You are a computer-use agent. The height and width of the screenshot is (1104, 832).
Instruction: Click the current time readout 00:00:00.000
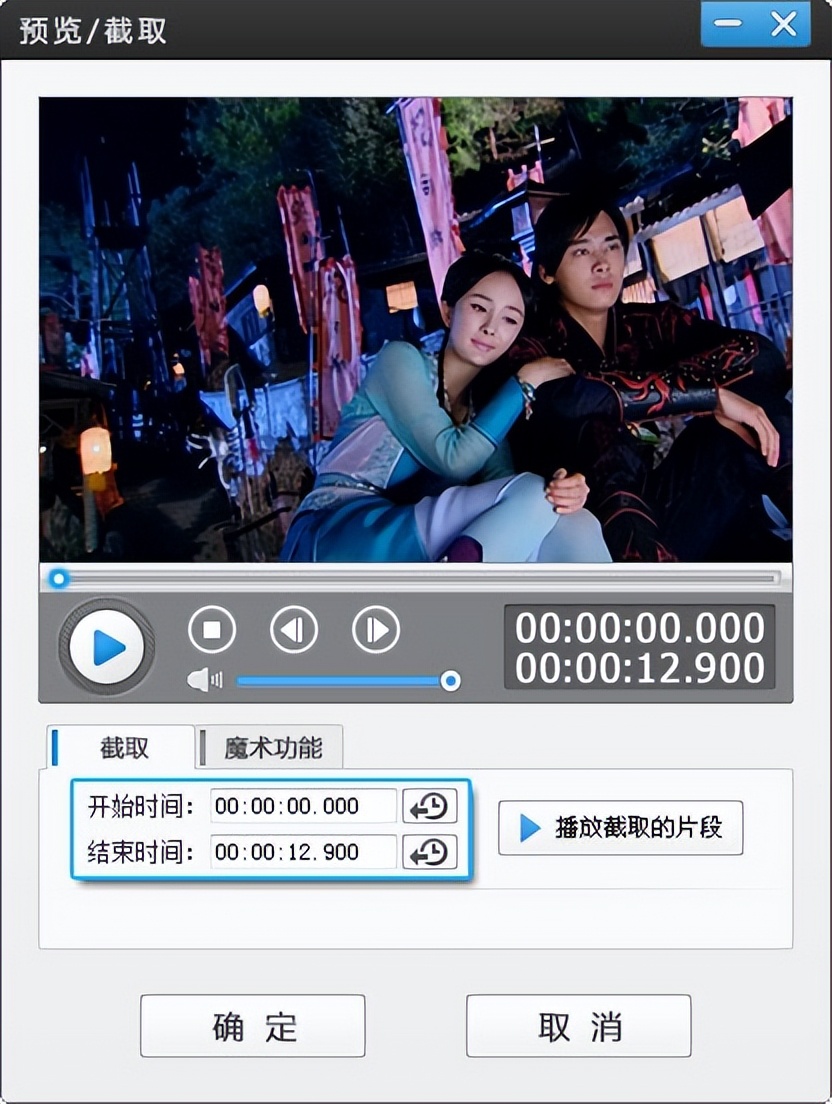click(640, 627)
